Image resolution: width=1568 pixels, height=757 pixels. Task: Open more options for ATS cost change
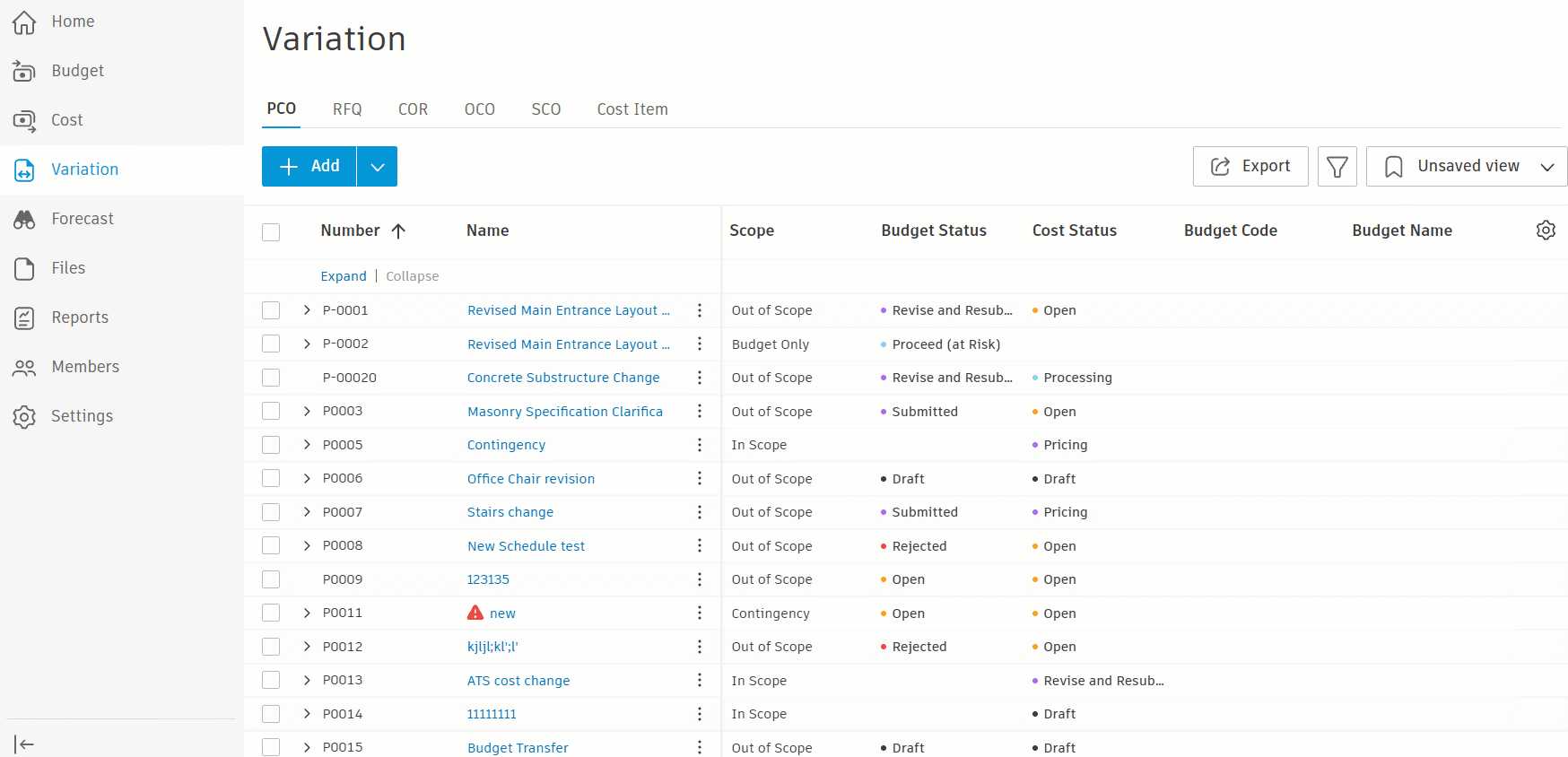(700, 681)
